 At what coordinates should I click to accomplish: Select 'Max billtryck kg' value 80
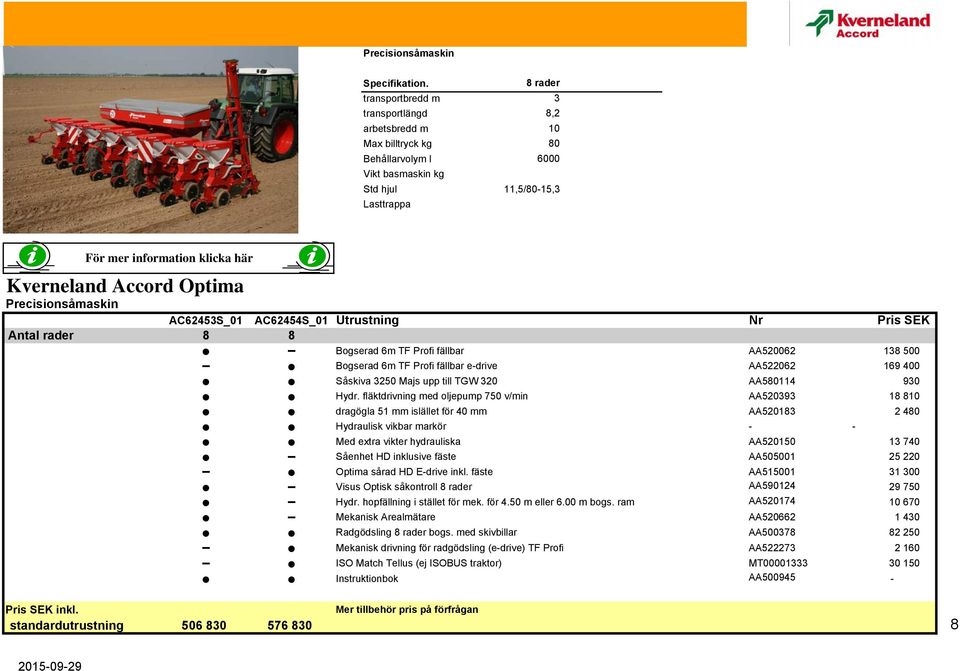pos(553,143)
